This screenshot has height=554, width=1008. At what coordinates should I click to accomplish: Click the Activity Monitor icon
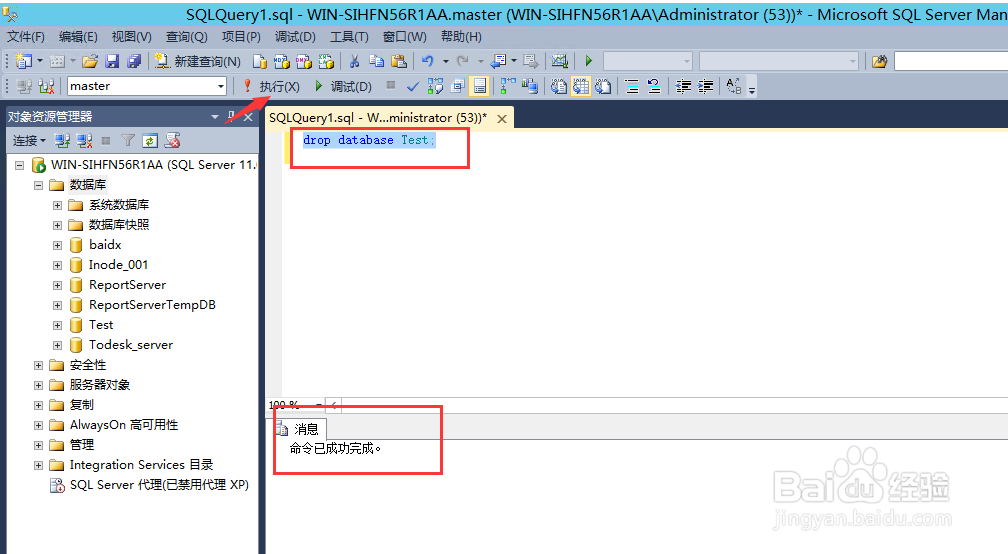click(560, 61)
